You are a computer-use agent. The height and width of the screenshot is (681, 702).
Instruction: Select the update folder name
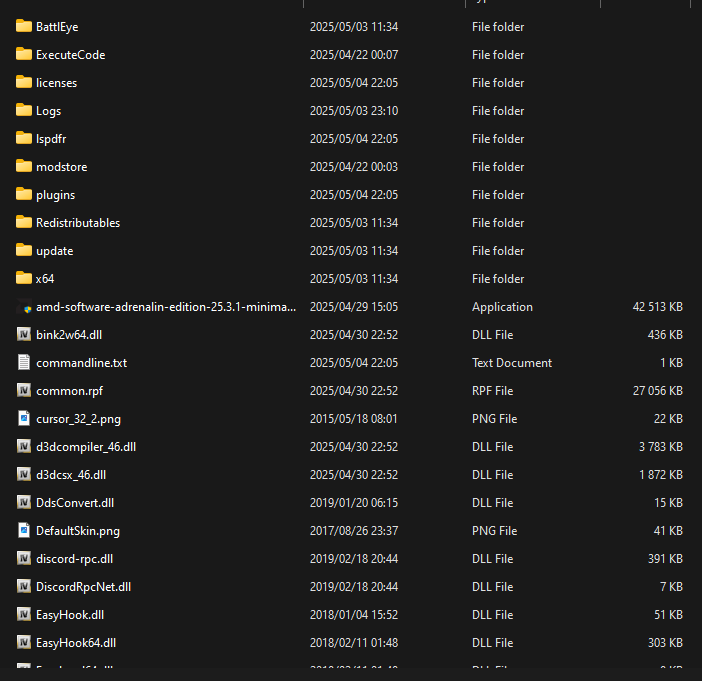point(55,251)
